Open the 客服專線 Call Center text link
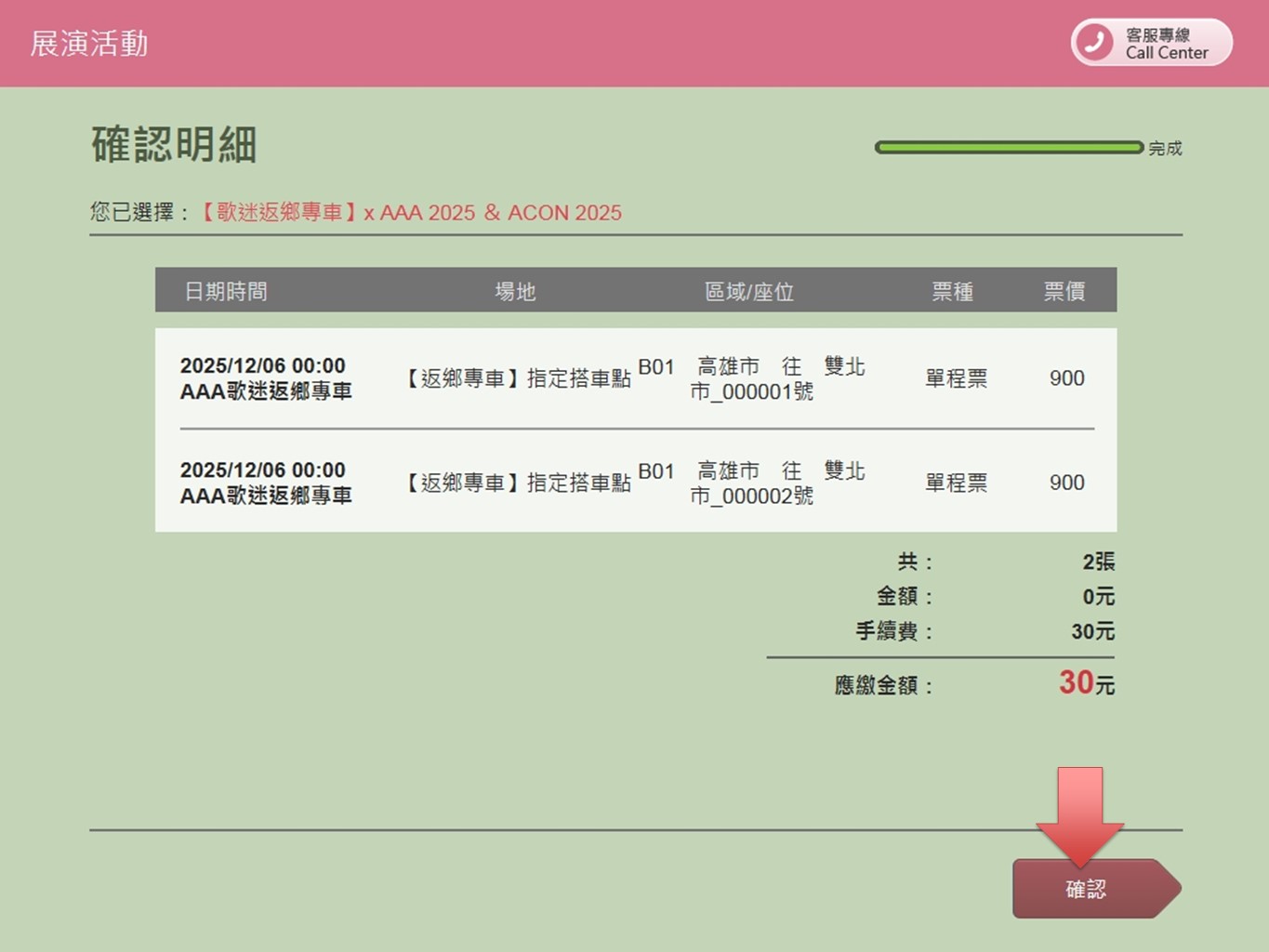Viewport: 1269px width, 952px height. click(1167, 44)
